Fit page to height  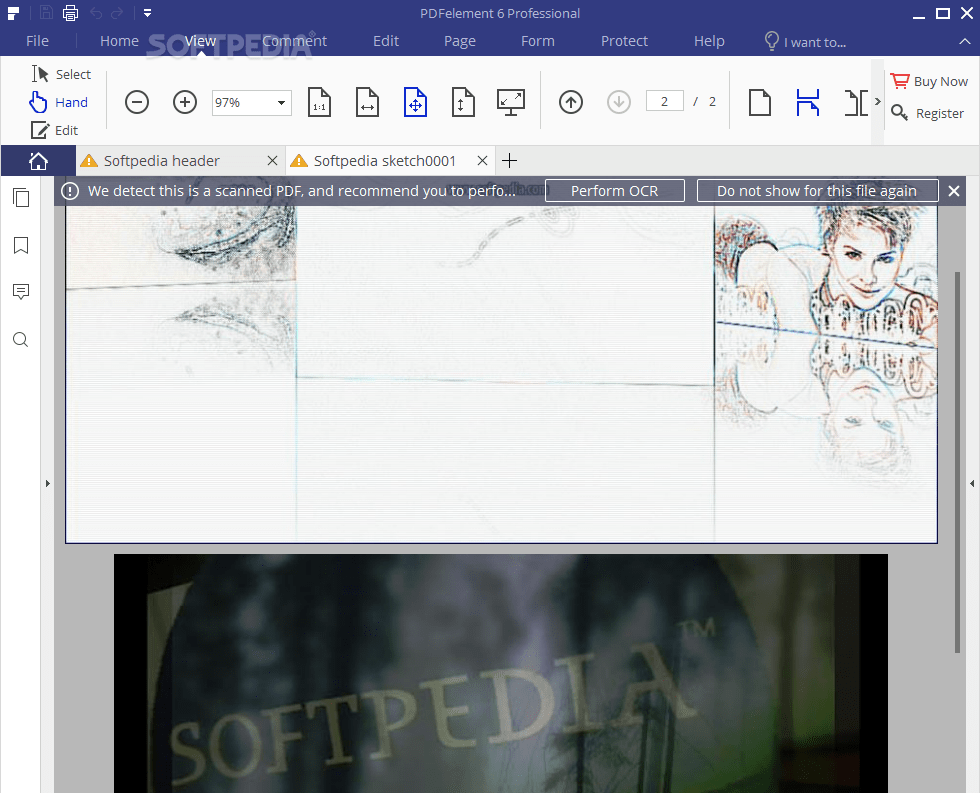pos(463,102)
